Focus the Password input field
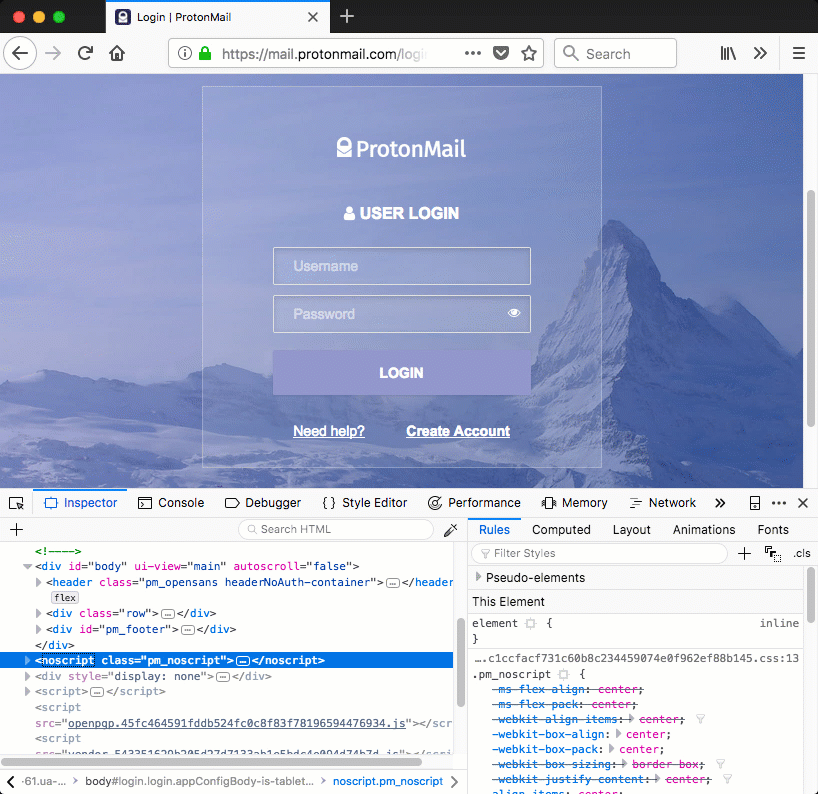Screen dimensions: 818x794 point(402,314)
